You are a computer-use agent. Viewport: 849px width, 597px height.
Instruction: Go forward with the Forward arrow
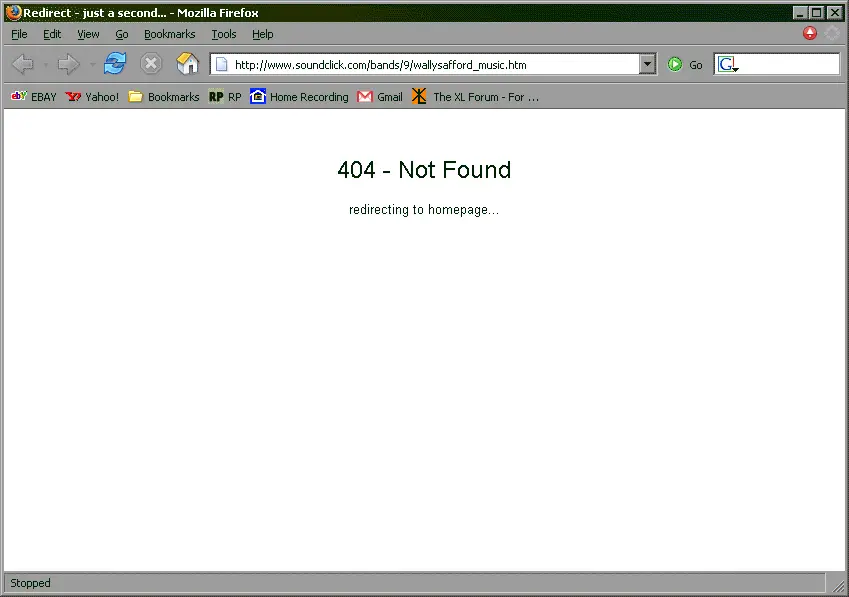[68, 64]
